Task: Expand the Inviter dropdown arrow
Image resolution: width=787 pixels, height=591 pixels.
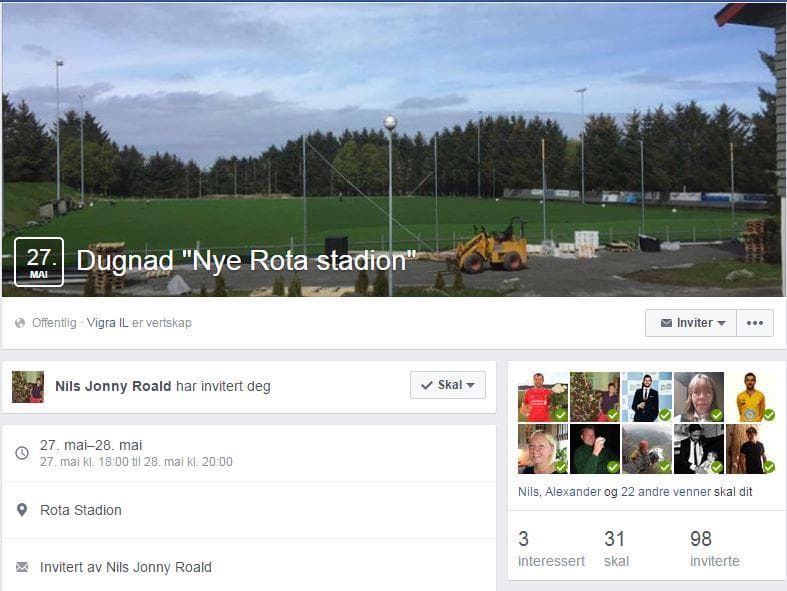Action: [721, 323]
